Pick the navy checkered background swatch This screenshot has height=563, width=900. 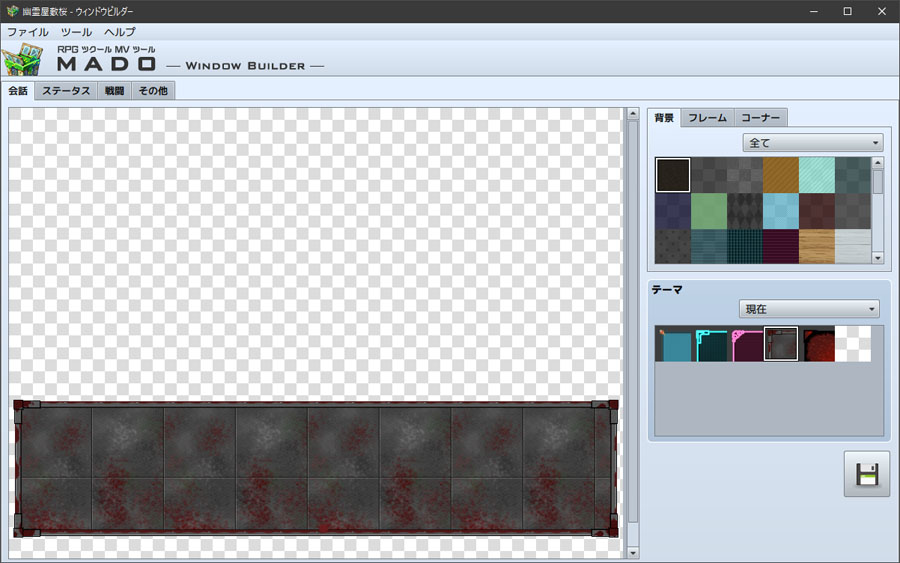tap(673, 211)
